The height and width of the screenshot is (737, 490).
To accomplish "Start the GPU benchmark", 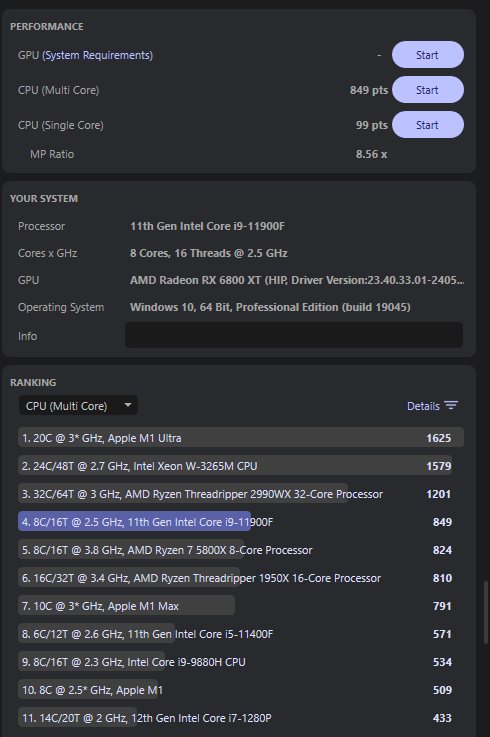I will [x=427, y=55].
